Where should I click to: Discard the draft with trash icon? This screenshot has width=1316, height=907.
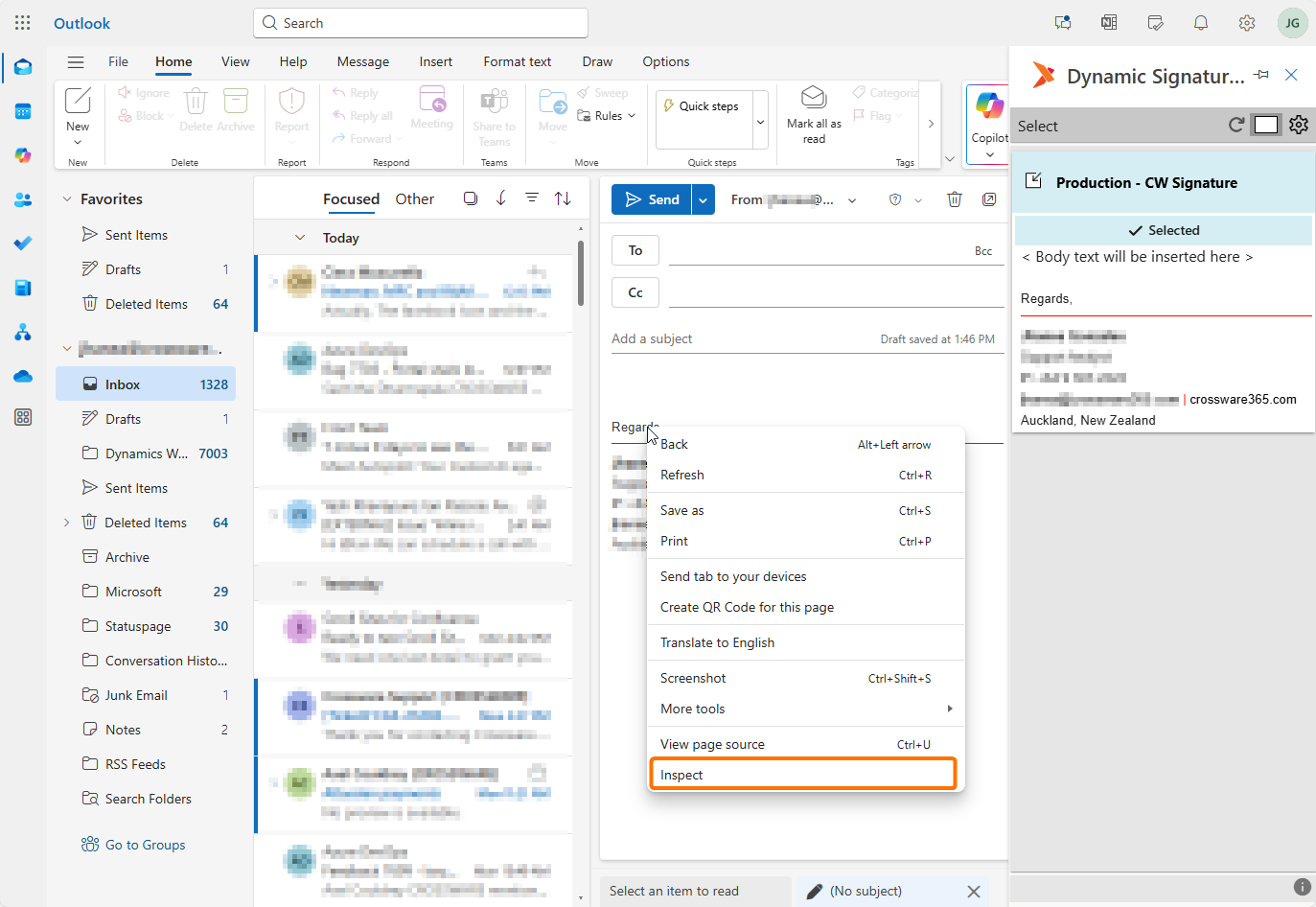pyautogui.click(x=954, y=199)
